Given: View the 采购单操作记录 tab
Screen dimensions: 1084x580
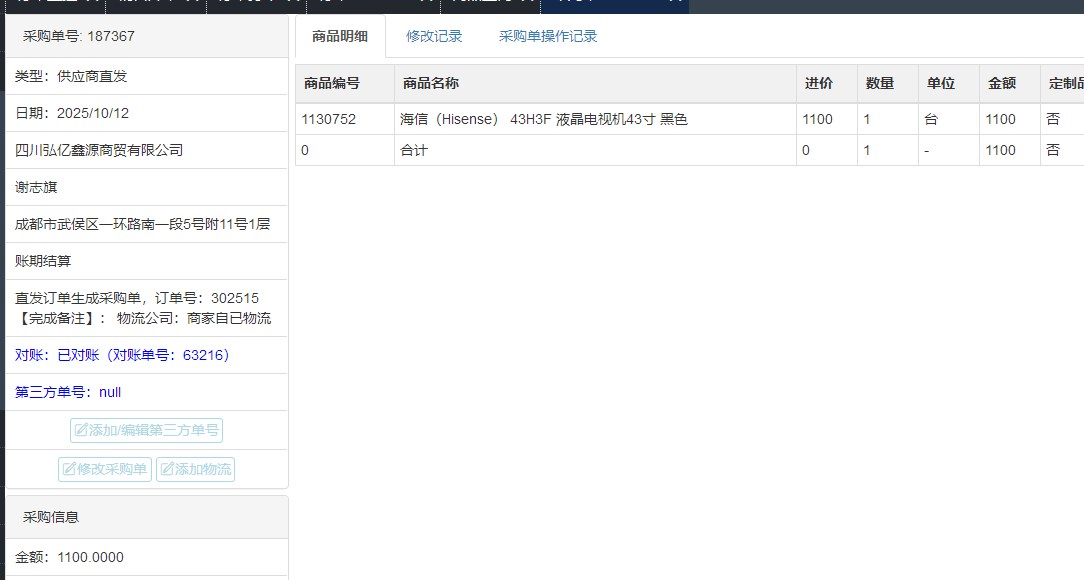Looking at the screenshot, I should [548, 36].
